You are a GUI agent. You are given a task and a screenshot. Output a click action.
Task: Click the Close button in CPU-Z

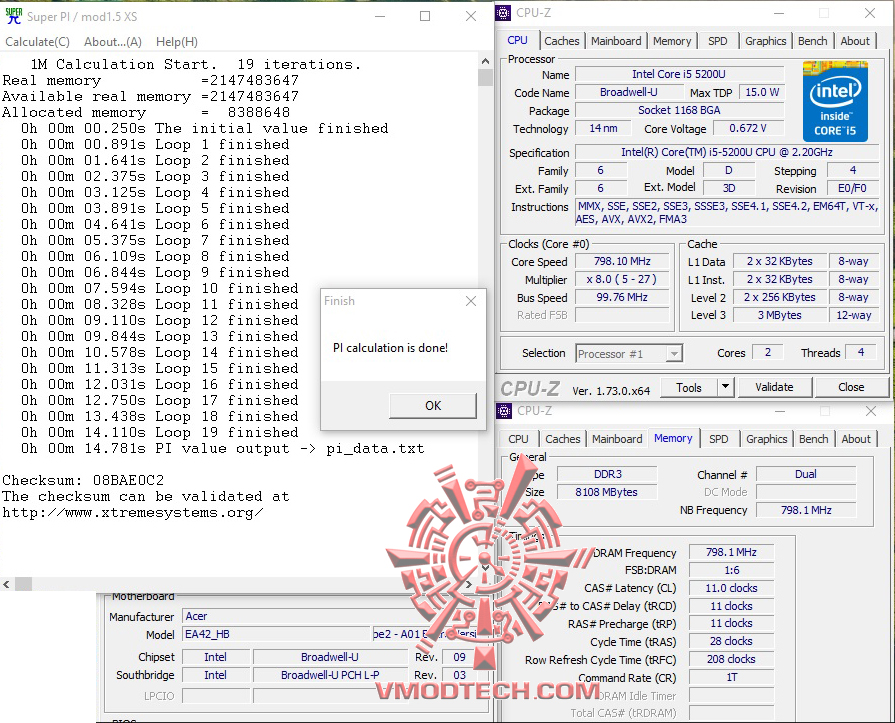click(850, 387)
